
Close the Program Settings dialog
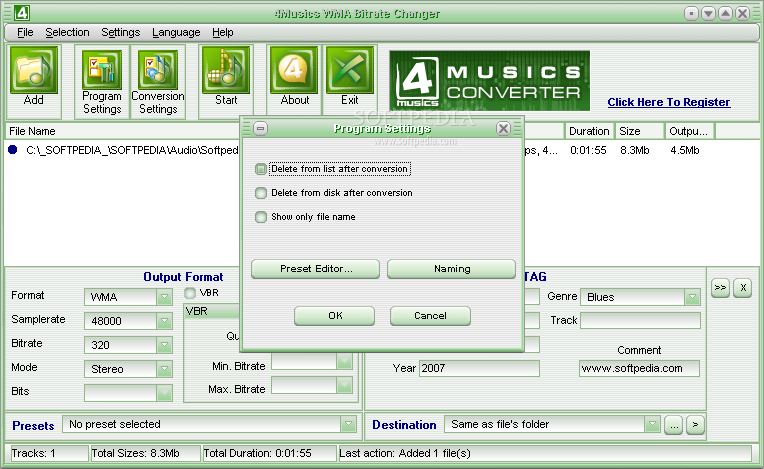point(503,129)
